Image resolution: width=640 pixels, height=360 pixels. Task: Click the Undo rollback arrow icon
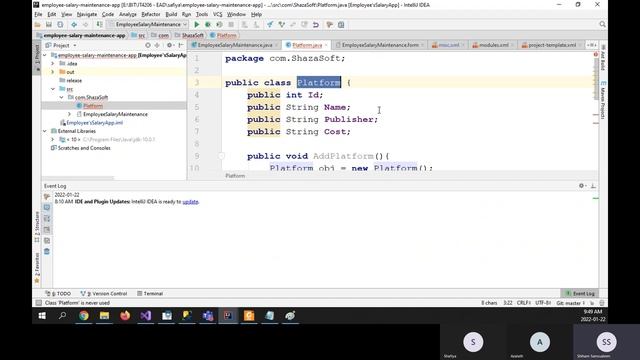pyautogui.click(x=316, y=24)
